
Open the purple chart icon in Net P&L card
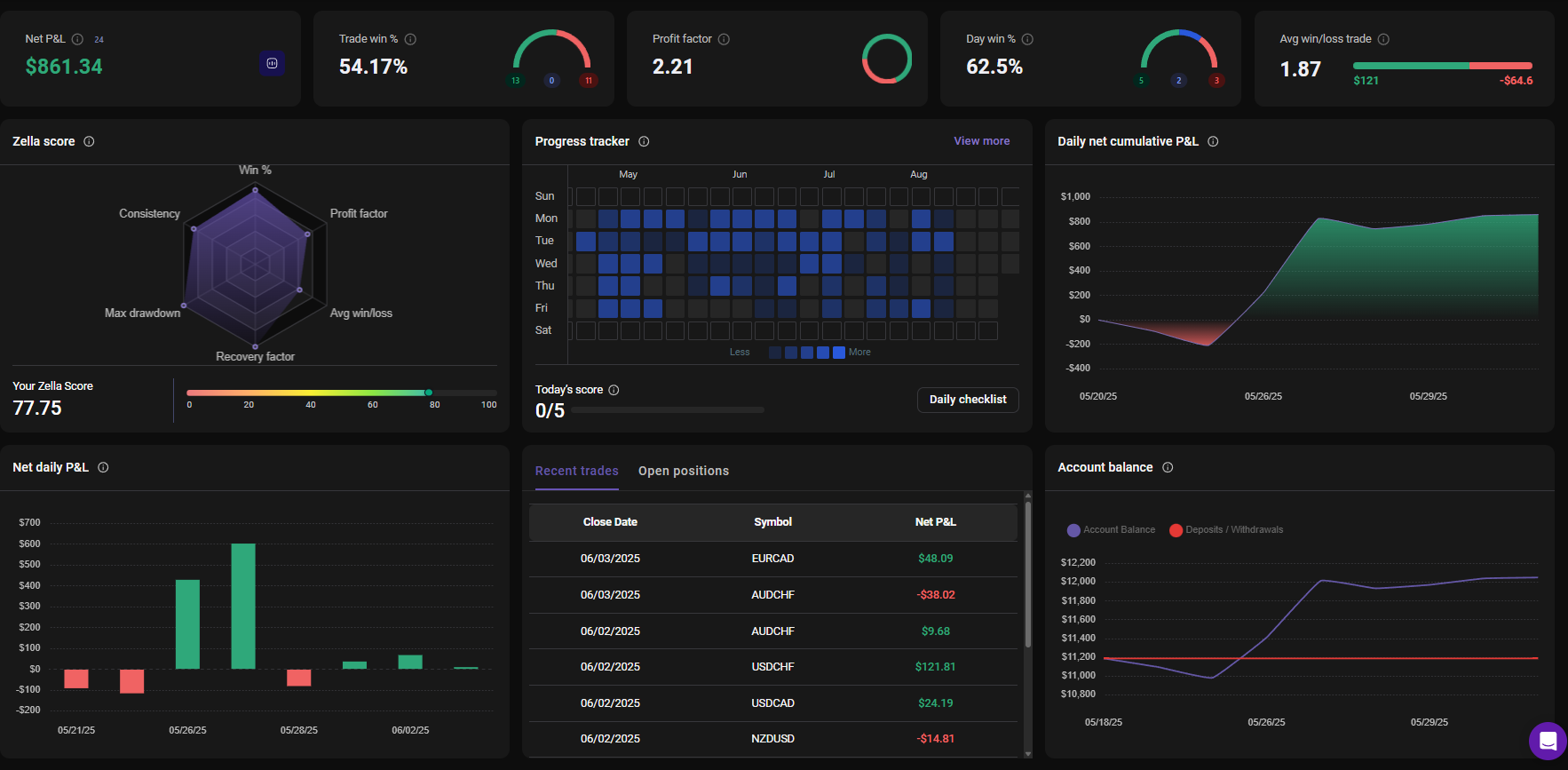point(272,64)
